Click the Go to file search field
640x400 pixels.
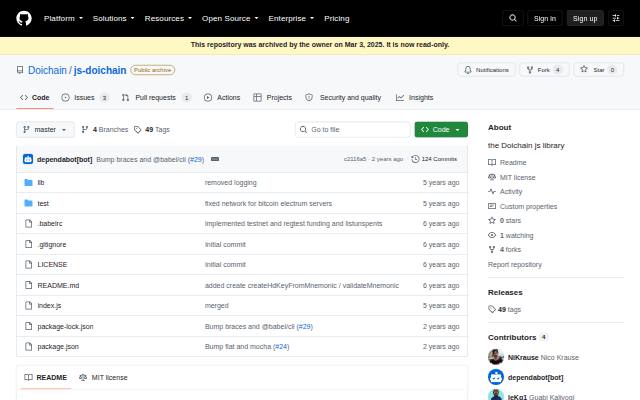point(353,130)
